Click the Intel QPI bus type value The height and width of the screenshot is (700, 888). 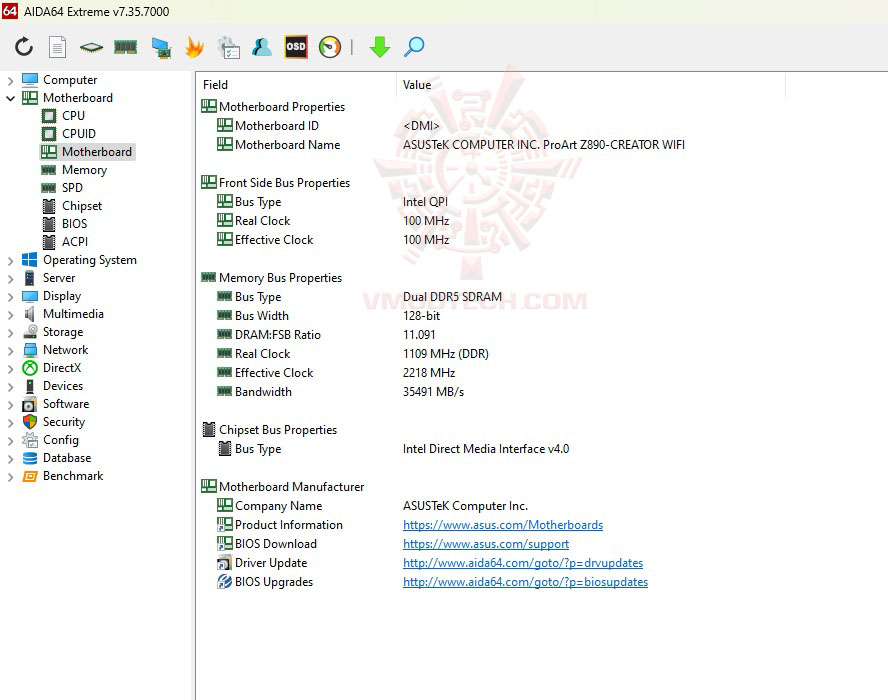425,202
